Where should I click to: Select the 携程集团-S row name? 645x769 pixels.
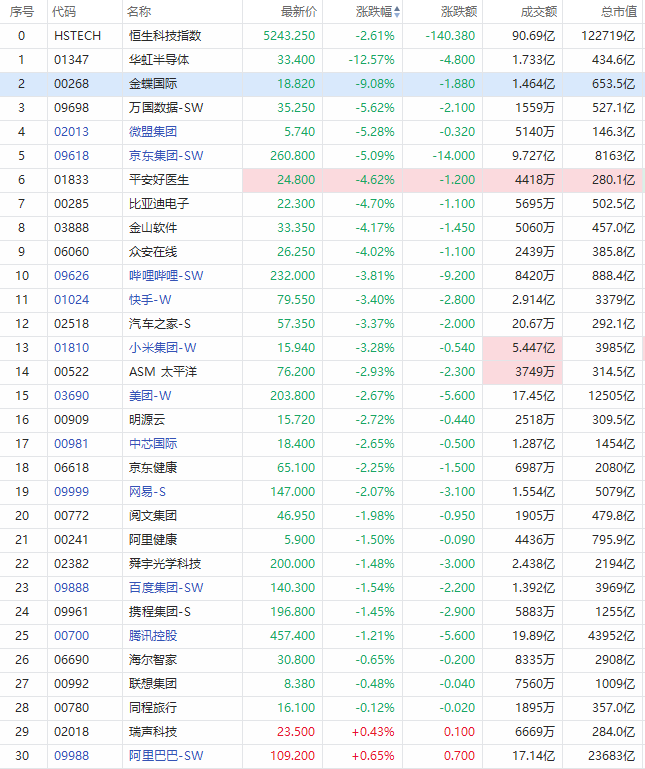point(159,612)
